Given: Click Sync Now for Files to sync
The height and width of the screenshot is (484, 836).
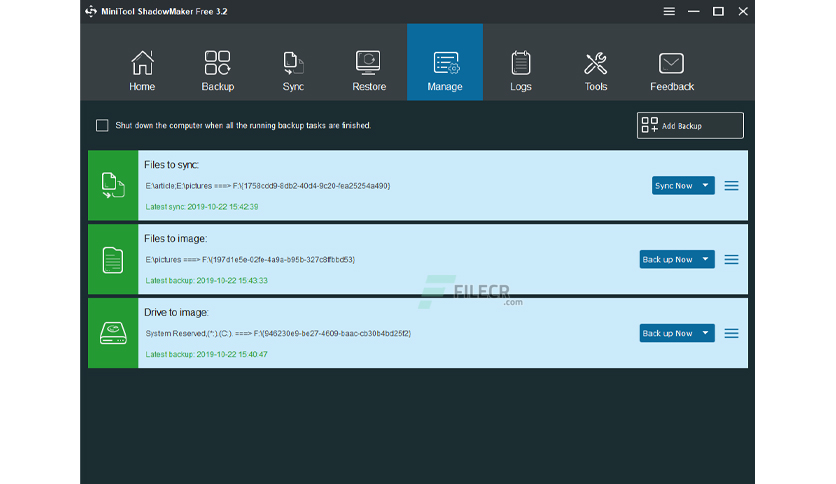Looking at the screenshot, I should click(674, 185).
